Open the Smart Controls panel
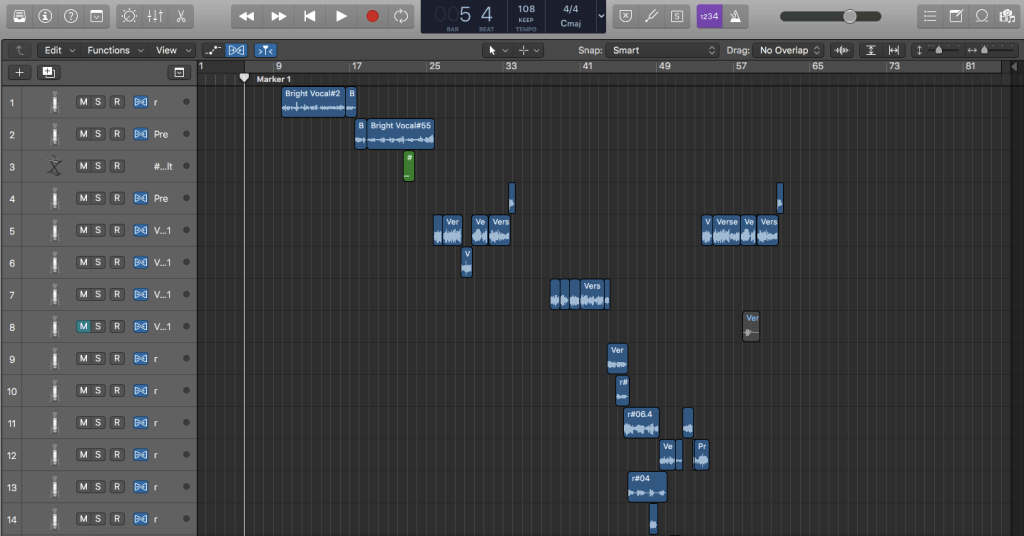Screen dimensions: 1024x536 tap(129, 16)
